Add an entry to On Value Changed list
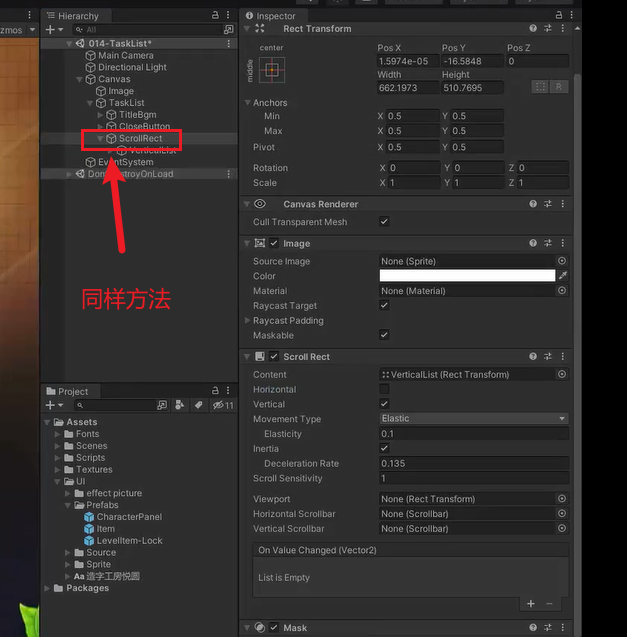 click(531, 604)
